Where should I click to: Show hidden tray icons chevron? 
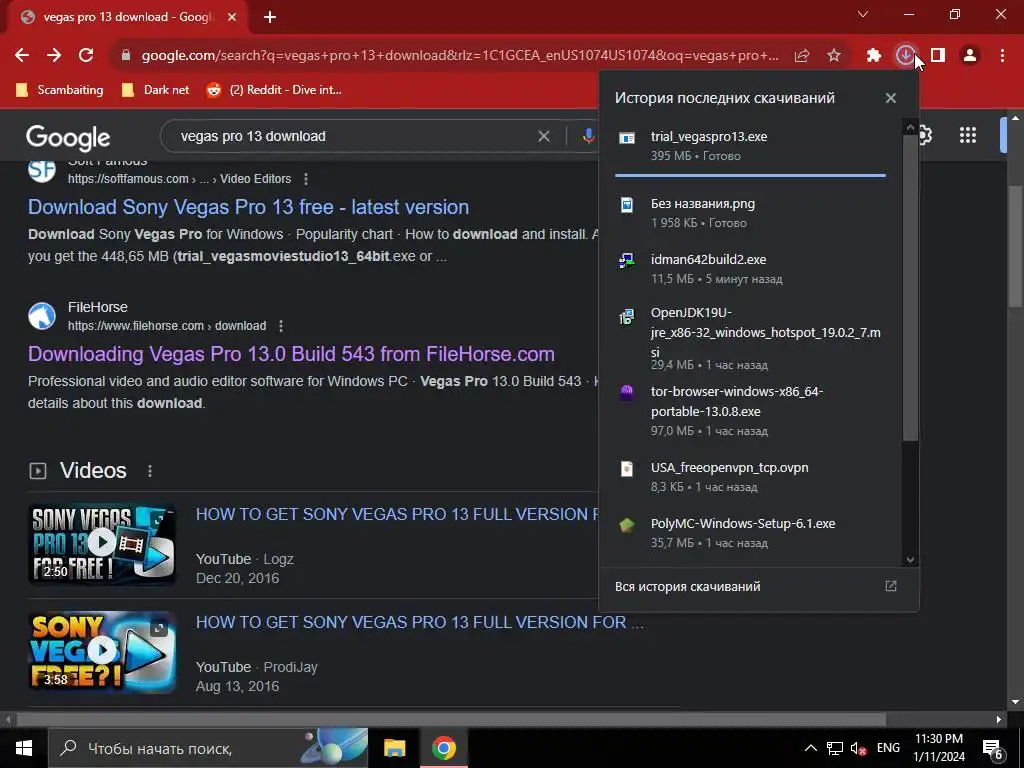pos(810,748)
